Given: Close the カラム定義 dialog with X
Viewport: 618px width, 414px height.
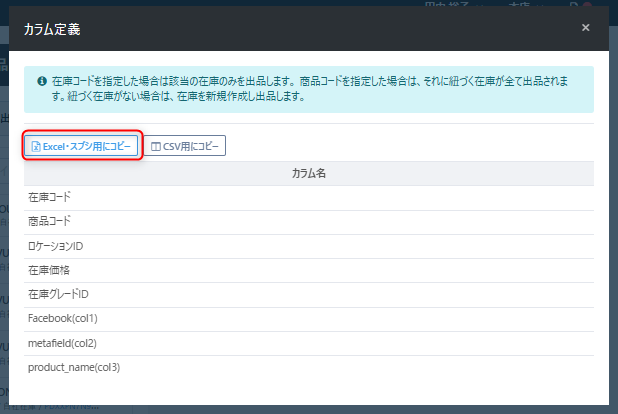Looking at the screenshot, I should pos(585,28).
